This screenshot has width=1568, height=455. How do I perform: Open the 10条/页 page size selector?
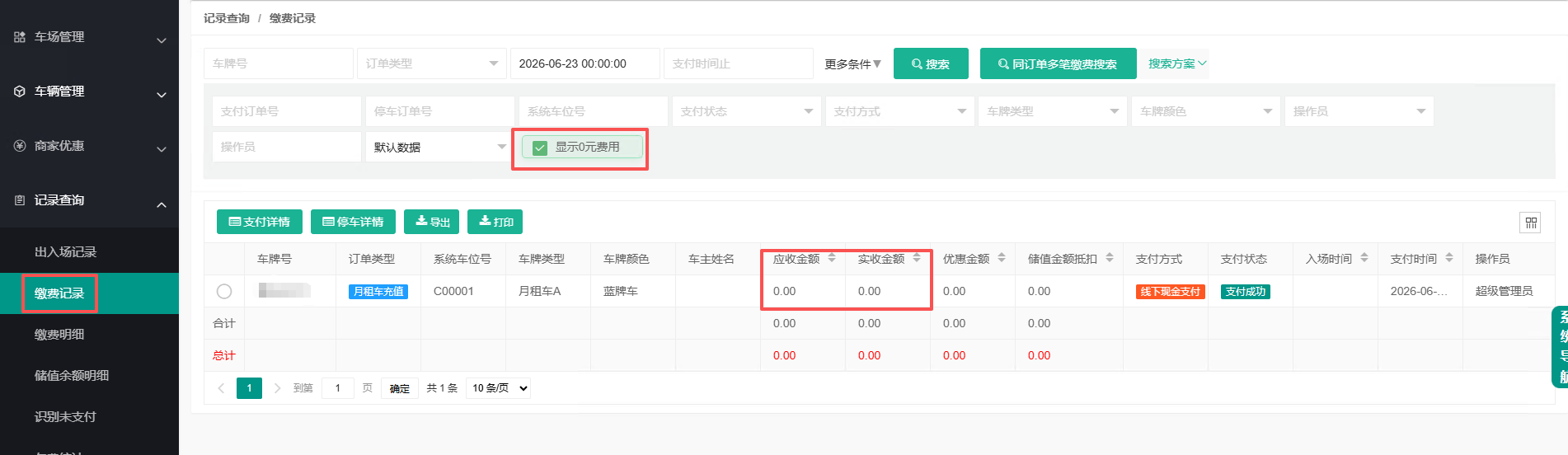point(498,388)
